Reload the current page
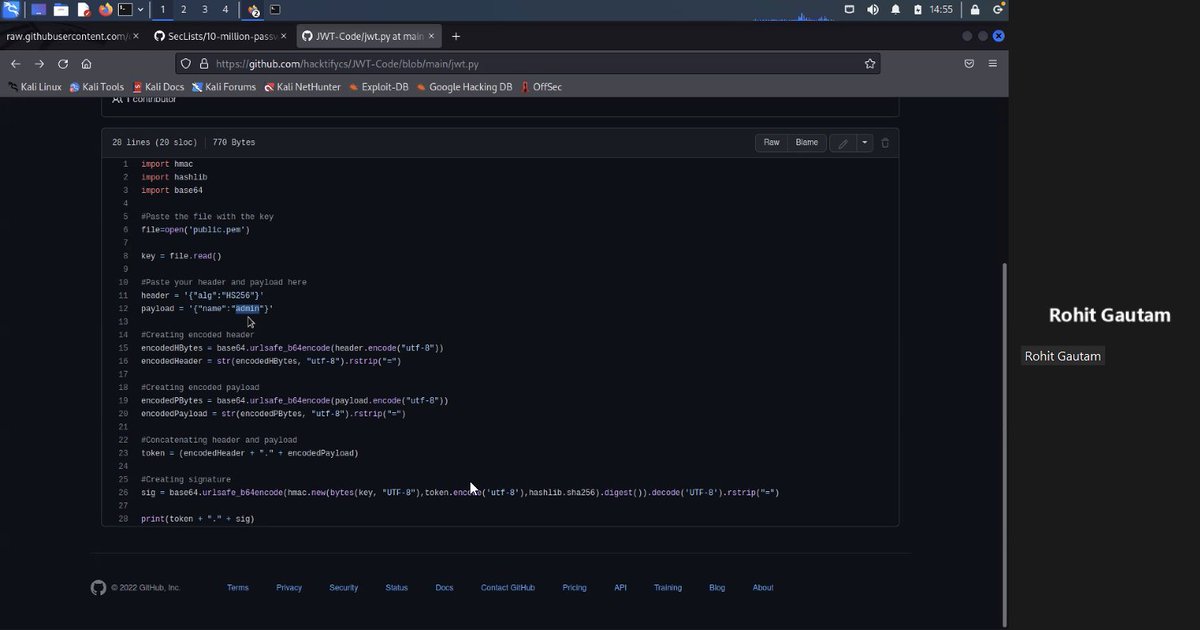Image resolution: width=1200 pixels, height=630 pixels. point(63,63)
